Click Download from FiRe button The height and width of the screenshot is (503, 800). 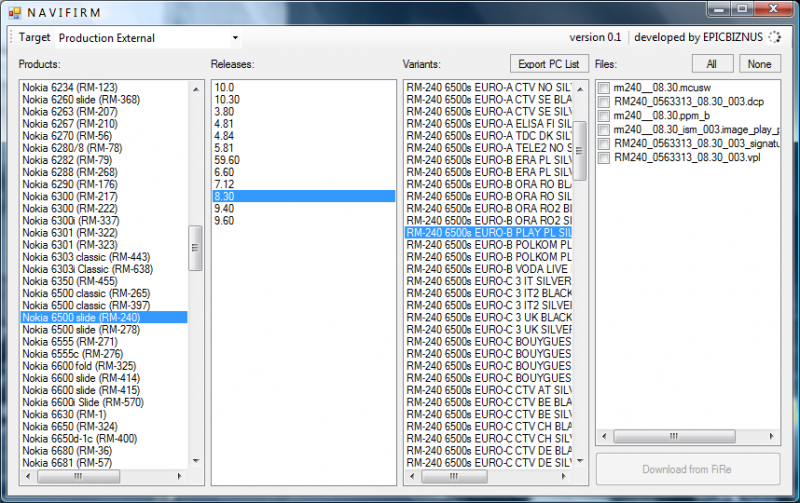(687, 469)
